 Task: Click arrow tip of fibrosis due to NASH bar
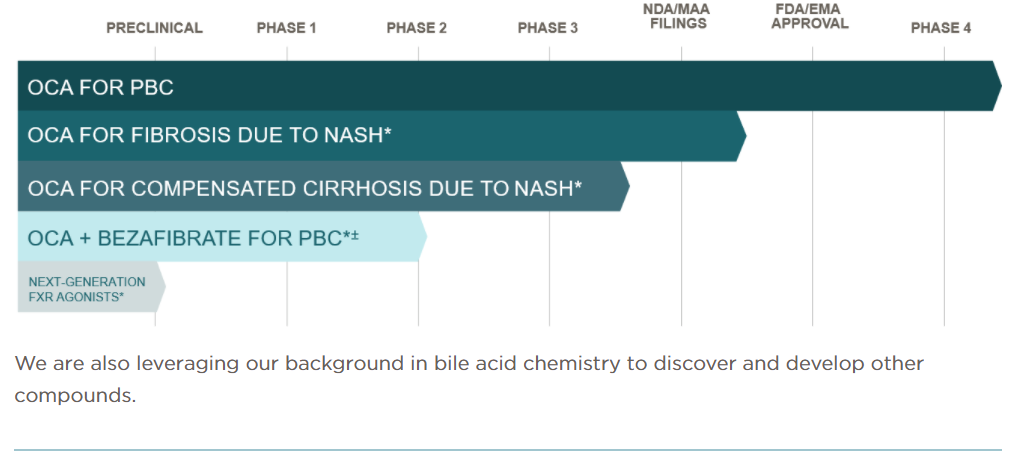coord(742,136)
